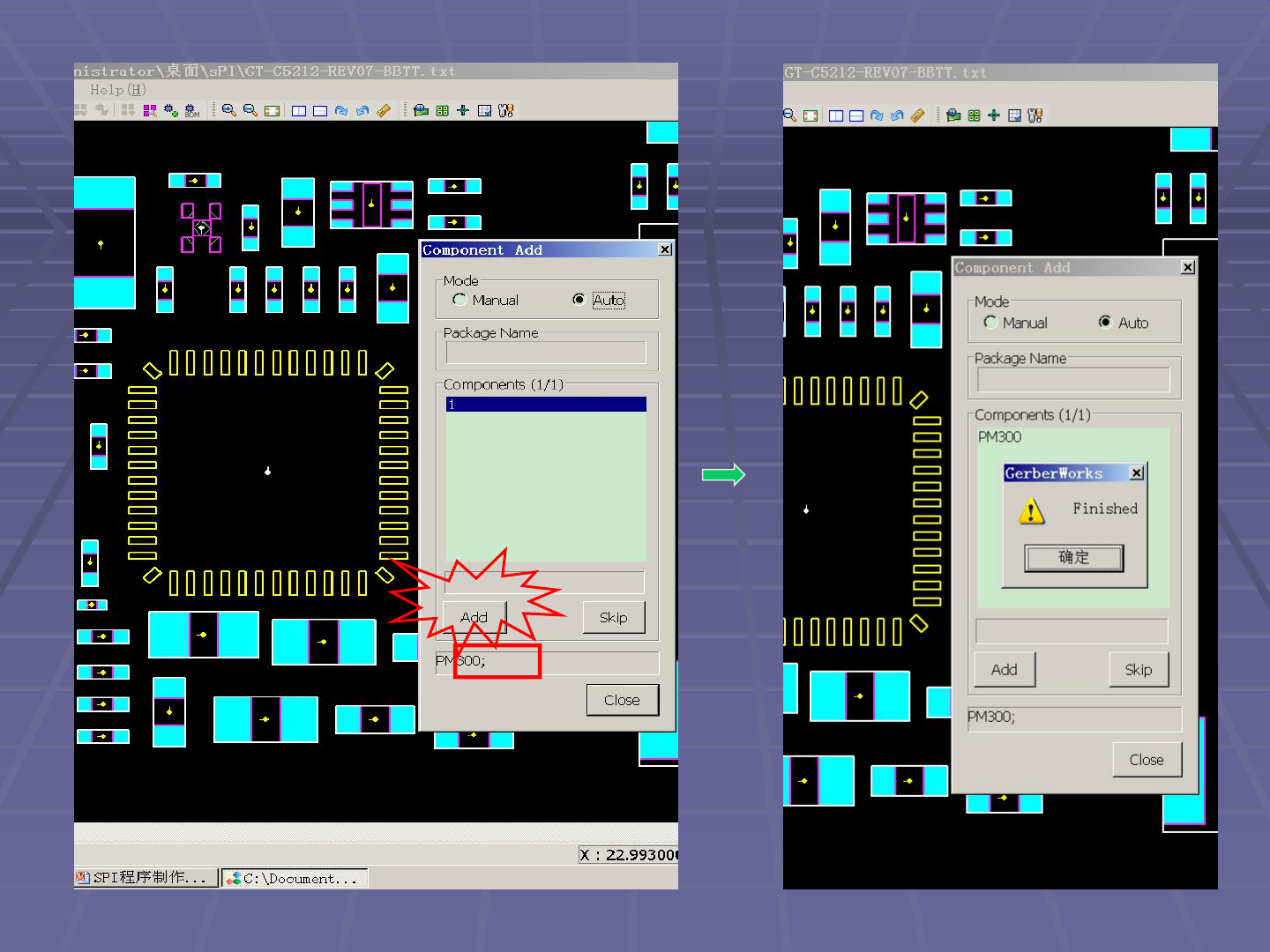
Task: Click the green board info icon, left toolbar
Action: (x=422, y=110)
